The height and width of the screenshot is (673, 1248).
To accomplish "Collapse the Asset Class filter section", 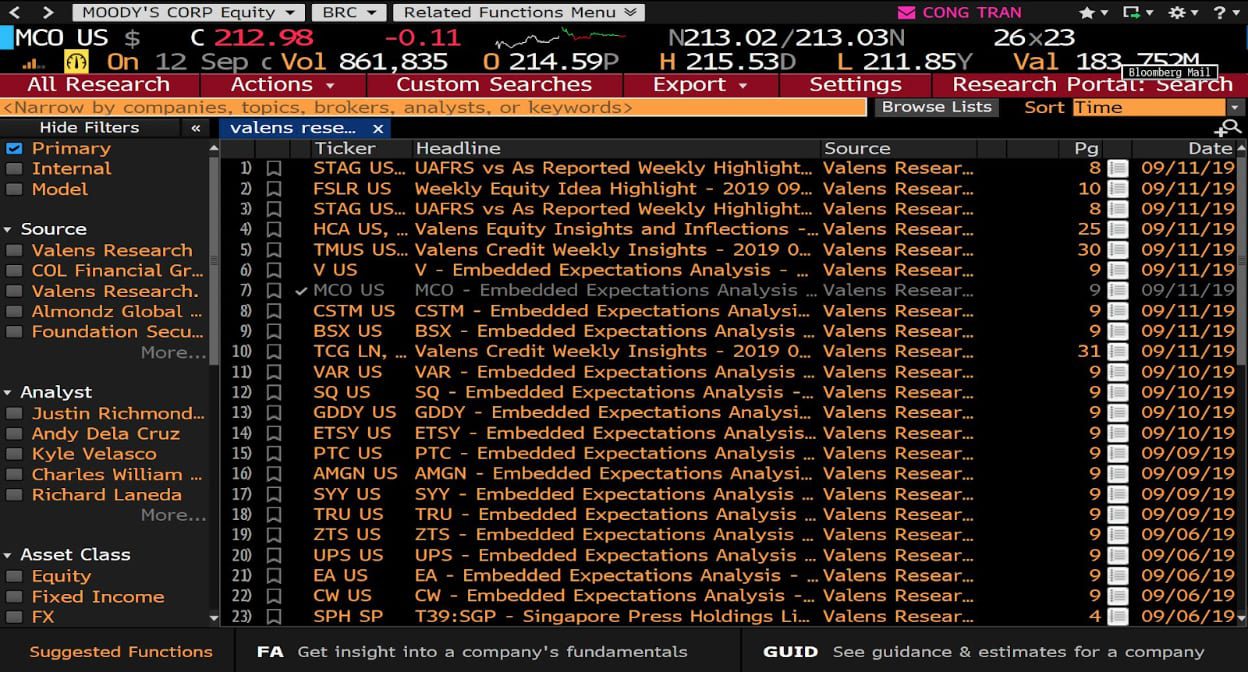I will coord(8,555).
